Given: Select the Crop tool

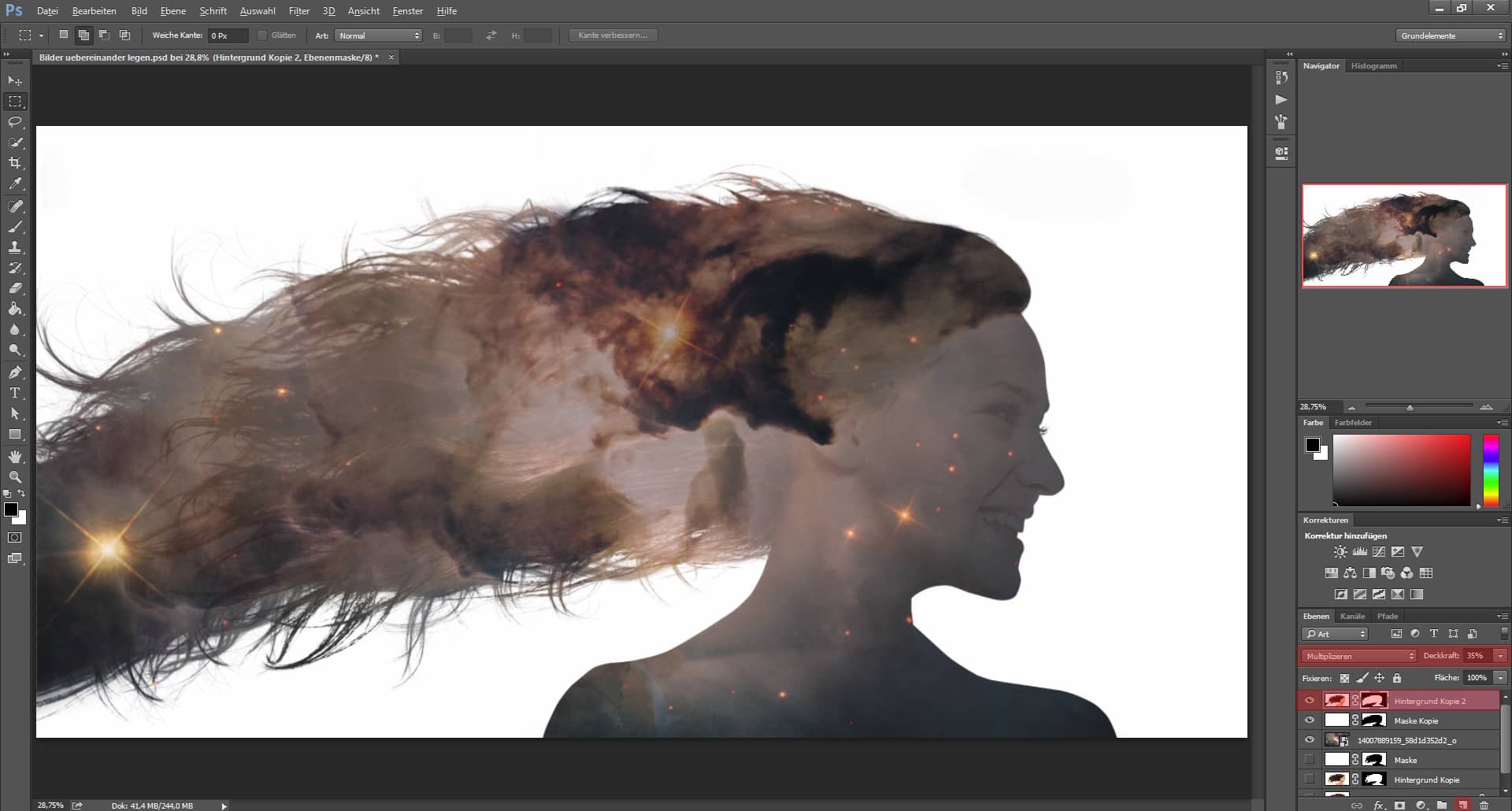Looking at the screenshot, I should [x=14, y=163].
